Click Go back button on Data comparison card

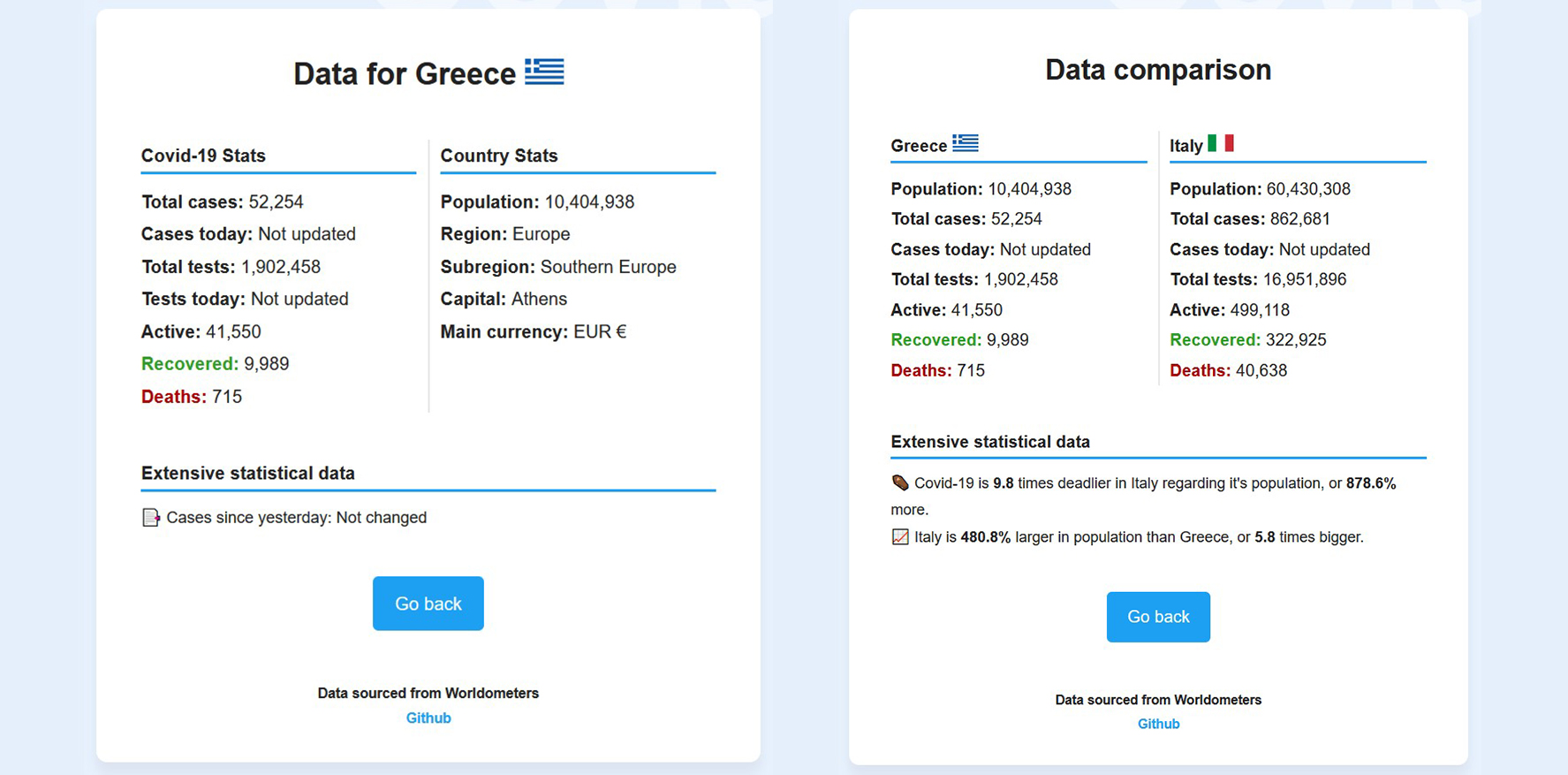click(1158, 617)
